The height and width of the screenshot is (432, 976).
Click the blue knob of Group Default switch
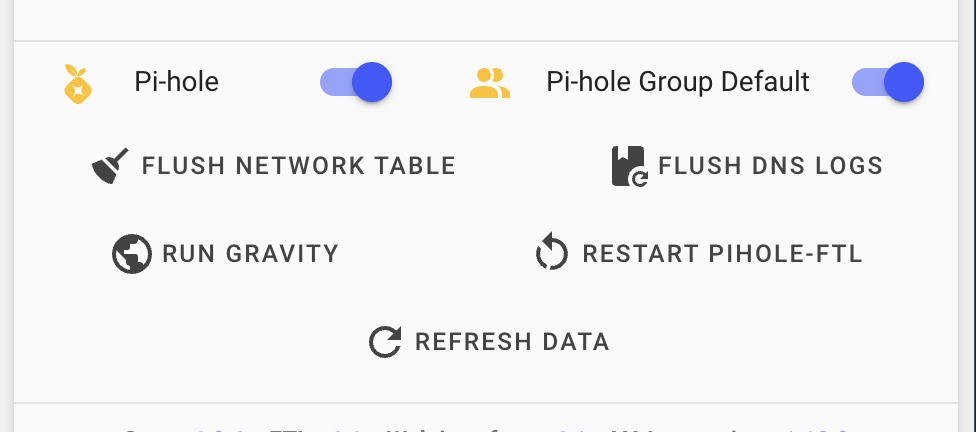904,82
